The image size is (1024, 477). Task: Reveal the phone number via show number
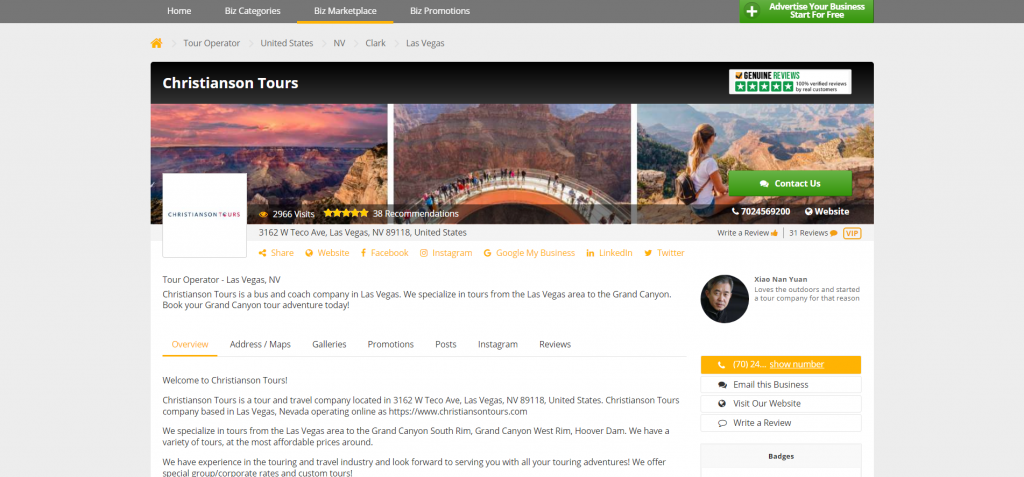(796, 364)
